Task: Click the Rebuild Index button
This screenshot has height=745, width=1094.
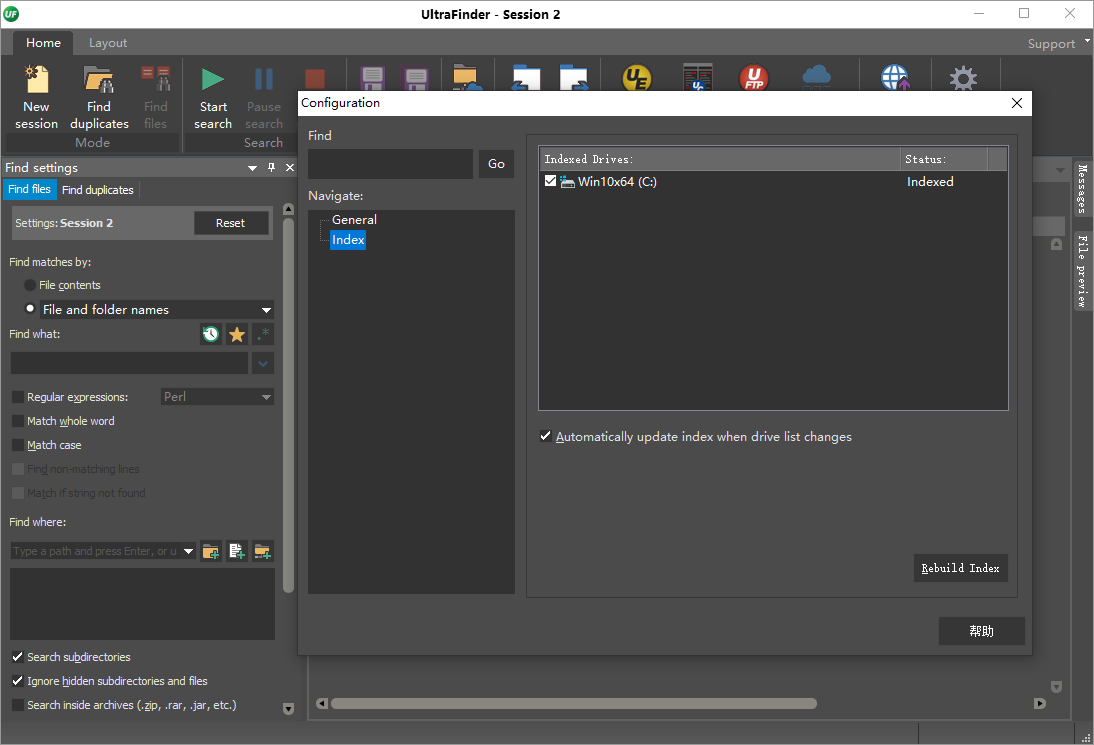Action: point(961,568)
